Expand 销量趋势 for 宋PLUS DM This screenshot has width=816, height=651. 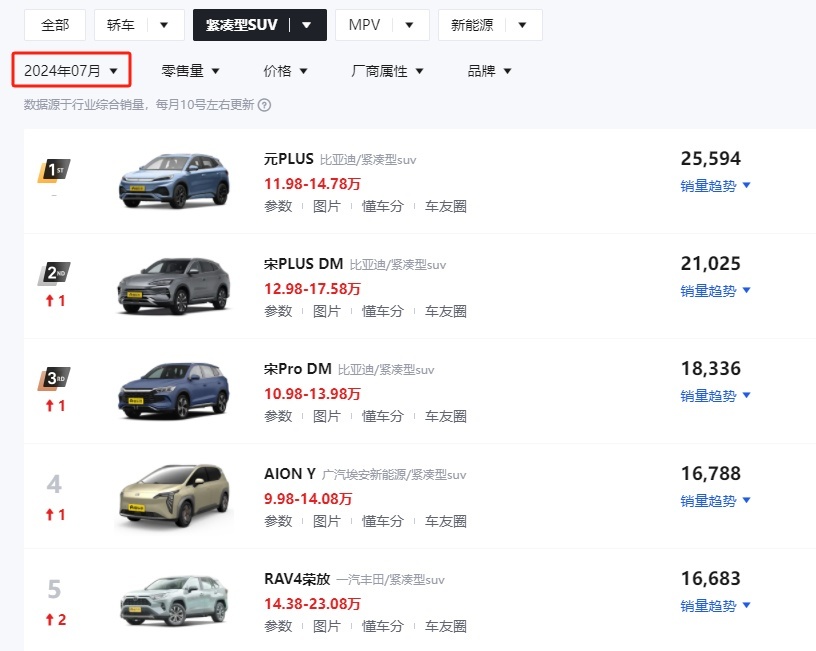[x=715, y=291]
